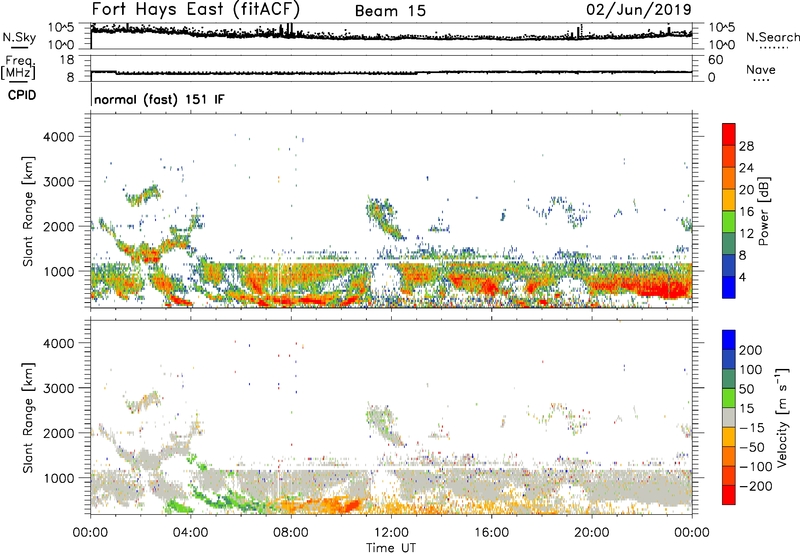The height and width of the screenshot is (554, 800).
Task: Click the "Freq. [MHz]" axis label
Action: point(18,68)
